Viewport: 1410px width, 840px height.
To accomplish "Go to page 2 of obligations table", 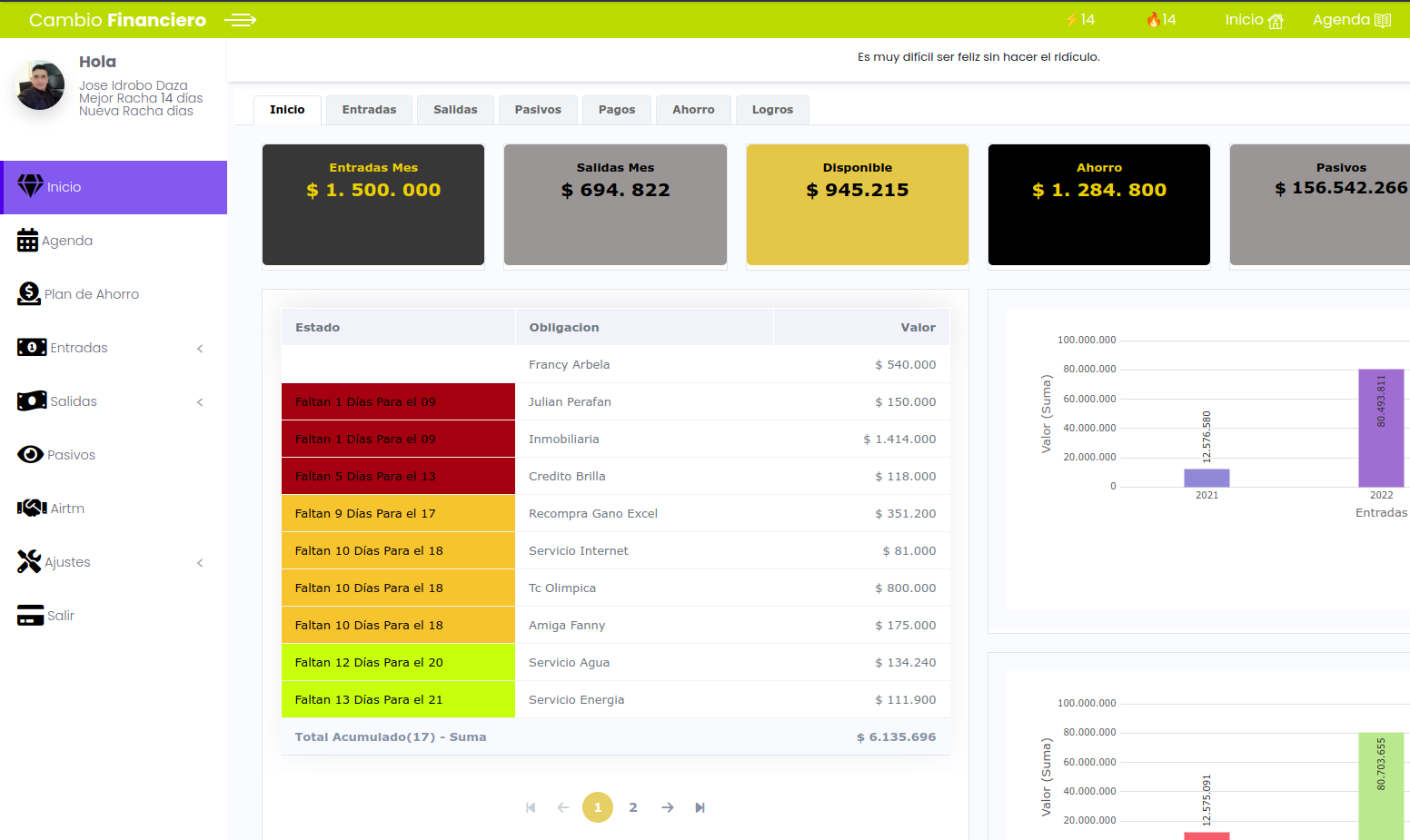I will click(633, 807).
